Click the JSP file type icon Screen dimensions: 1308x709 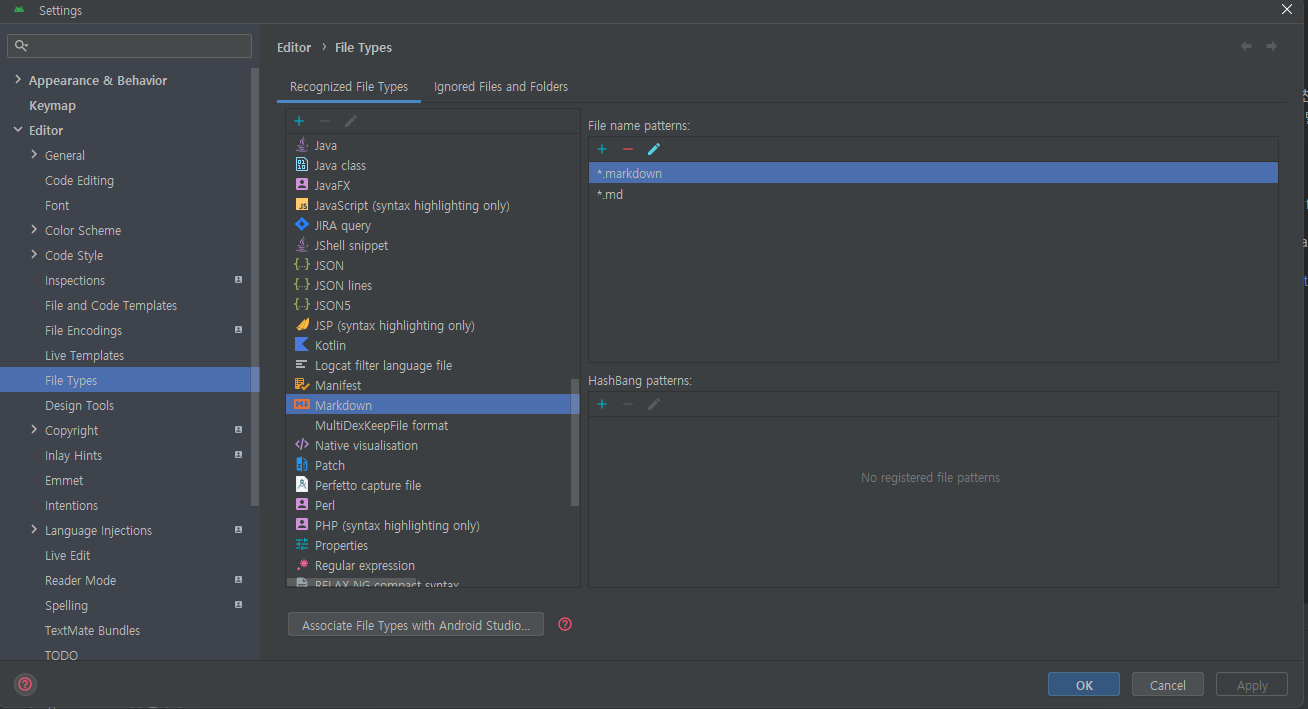point(302,325)
